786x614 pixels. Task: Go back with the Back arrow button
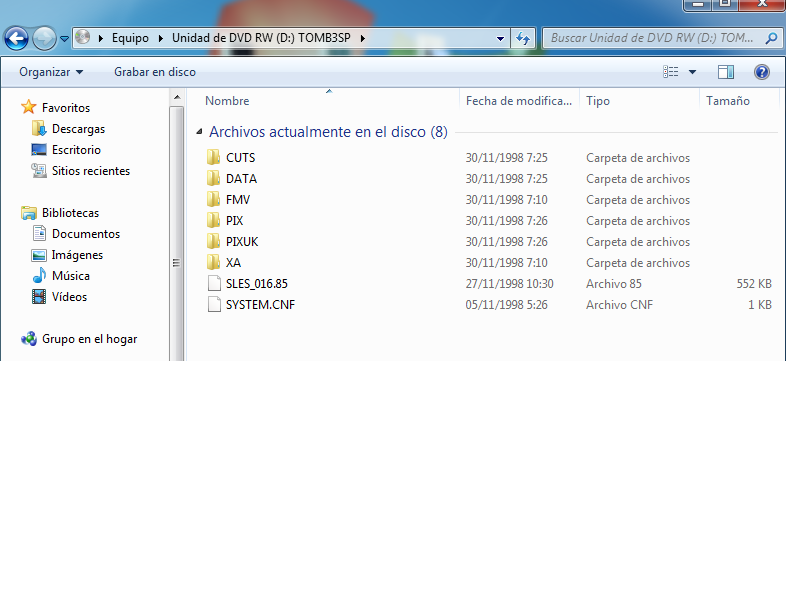(x=16, y=38)
